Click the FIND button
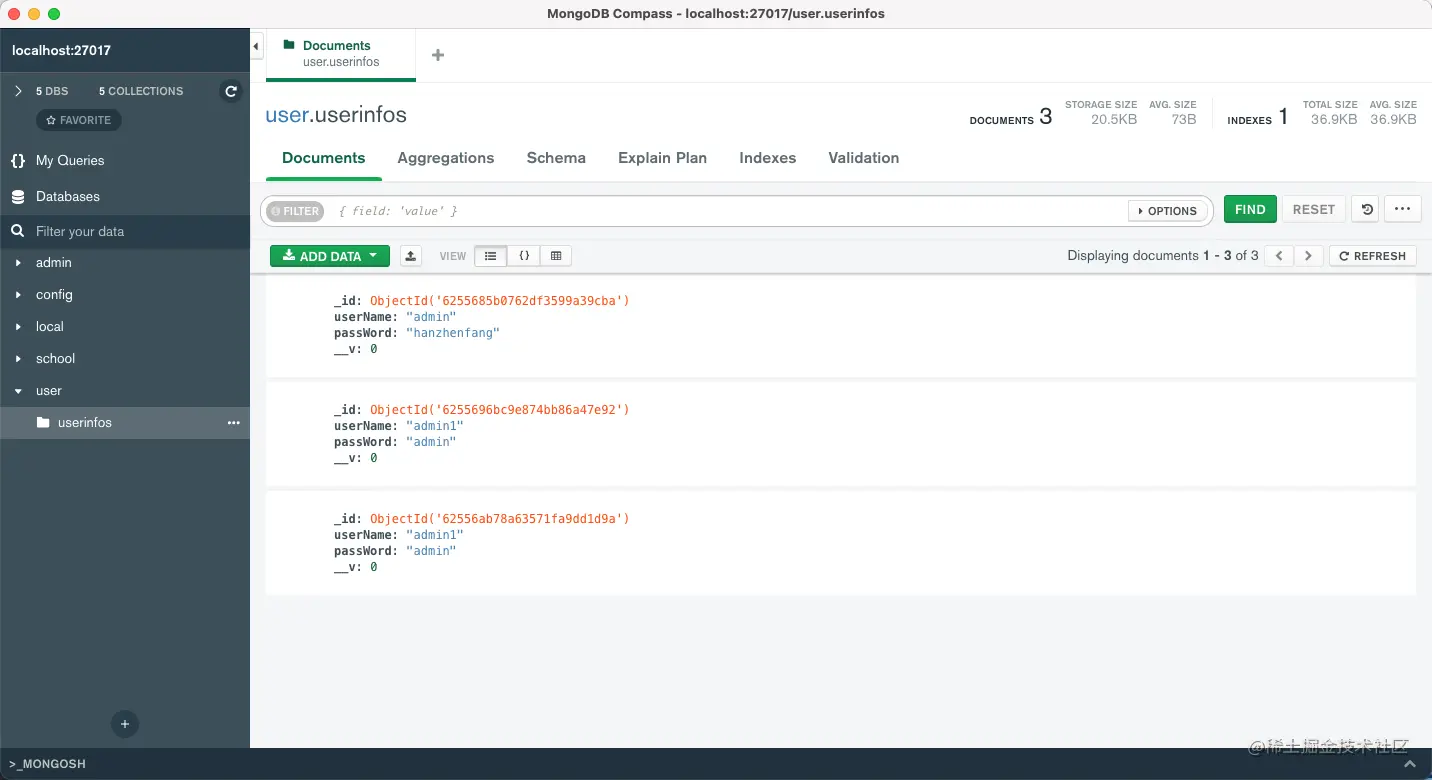Screen dimensions: 1432x780 click(1250, 210)
